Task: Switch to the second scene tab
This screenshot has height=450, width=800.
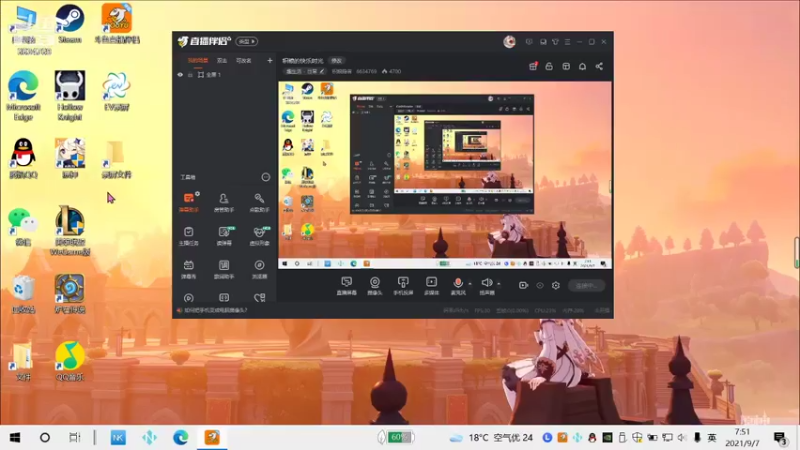Action: (221, 60)
